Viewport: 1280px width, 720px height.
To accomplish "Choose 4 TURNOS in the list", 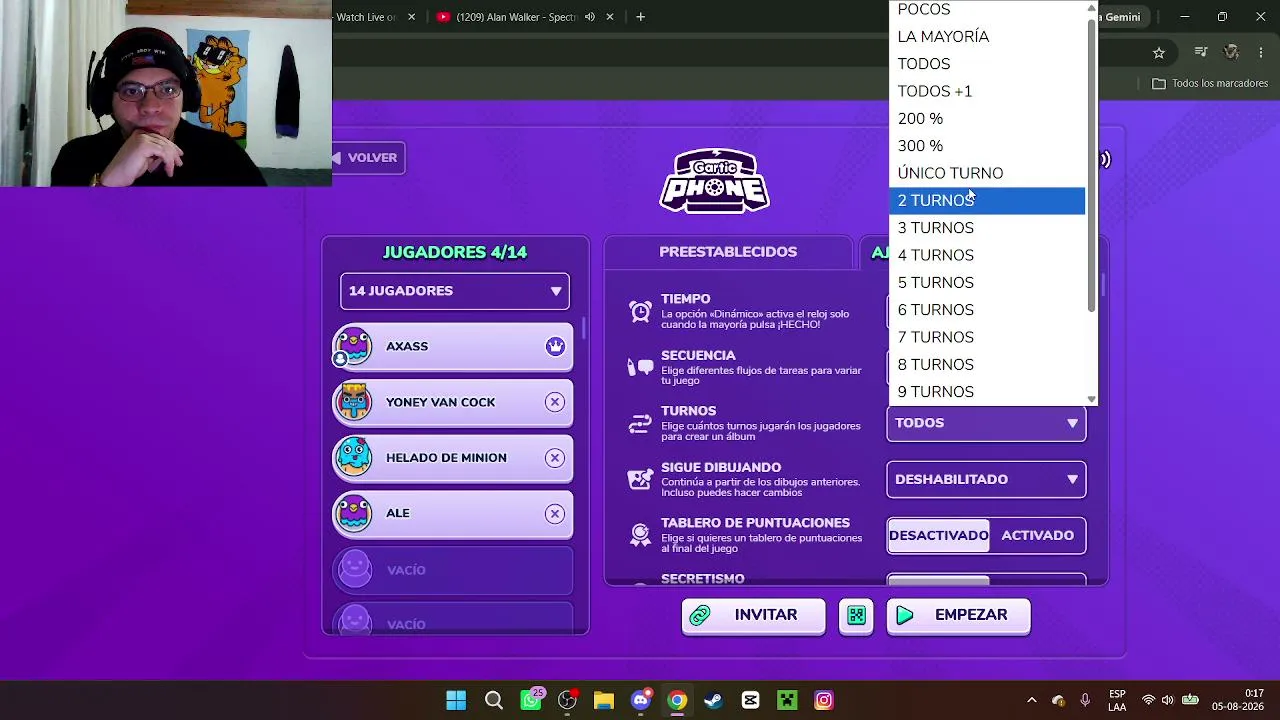I will click(x=987, y=255).
